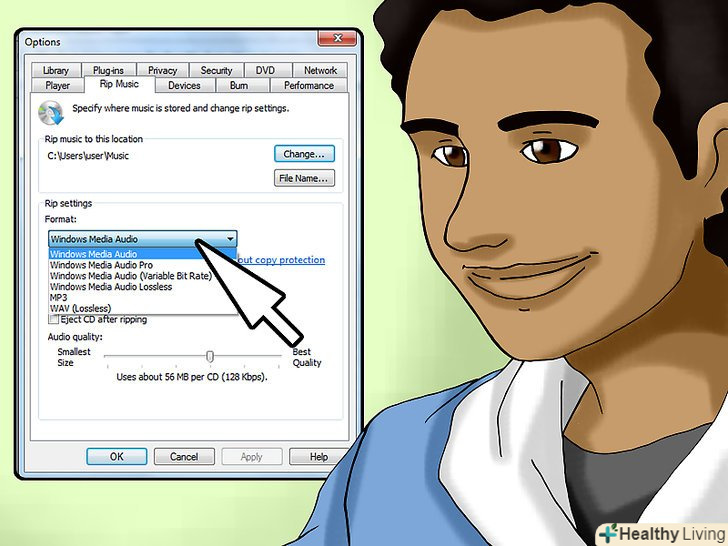Click the Best Quality label

307,358
